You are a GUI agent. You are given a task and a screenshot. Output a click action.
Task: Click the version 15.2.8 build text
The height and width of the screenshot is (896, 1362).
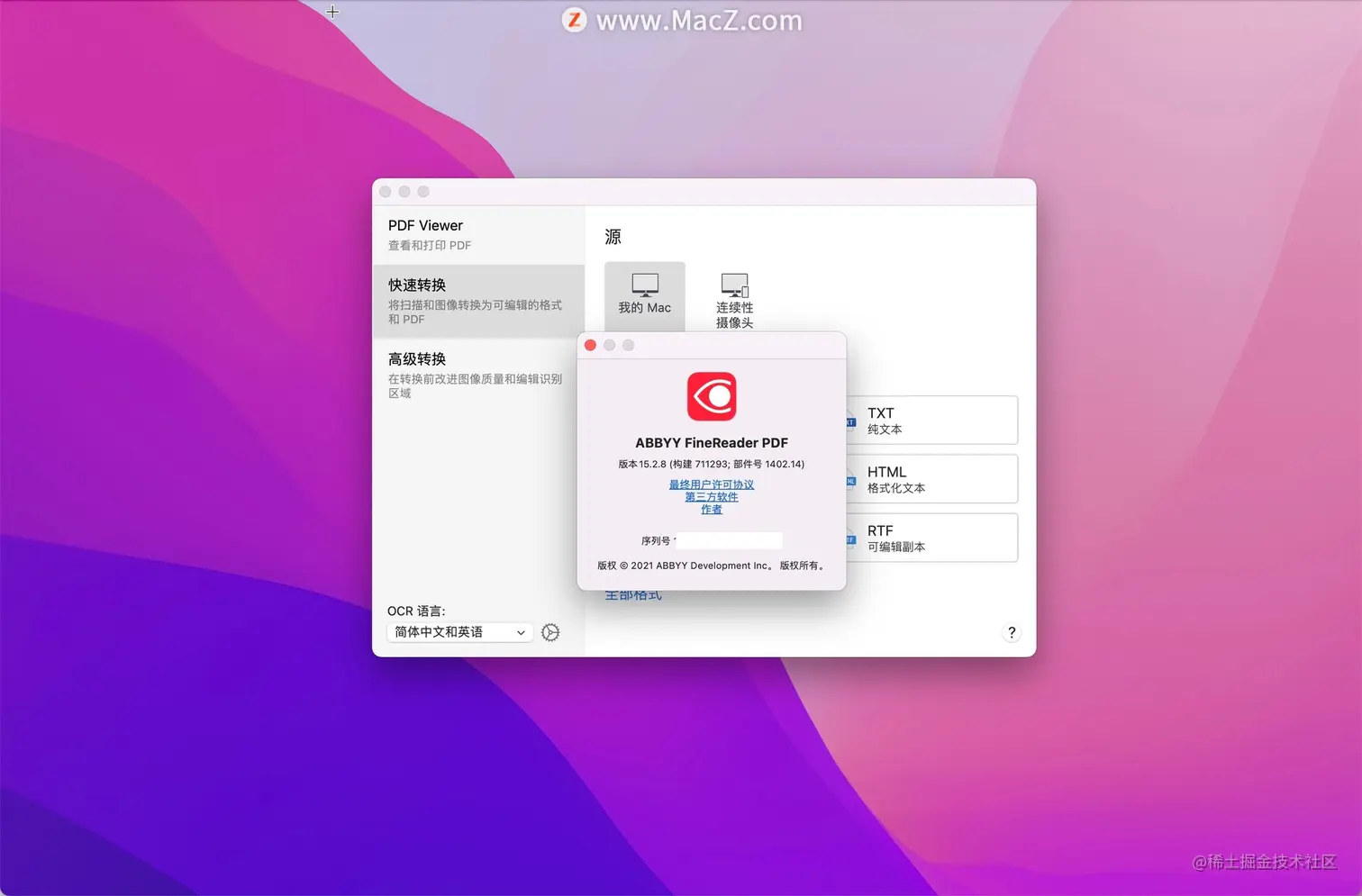(712, 465)
